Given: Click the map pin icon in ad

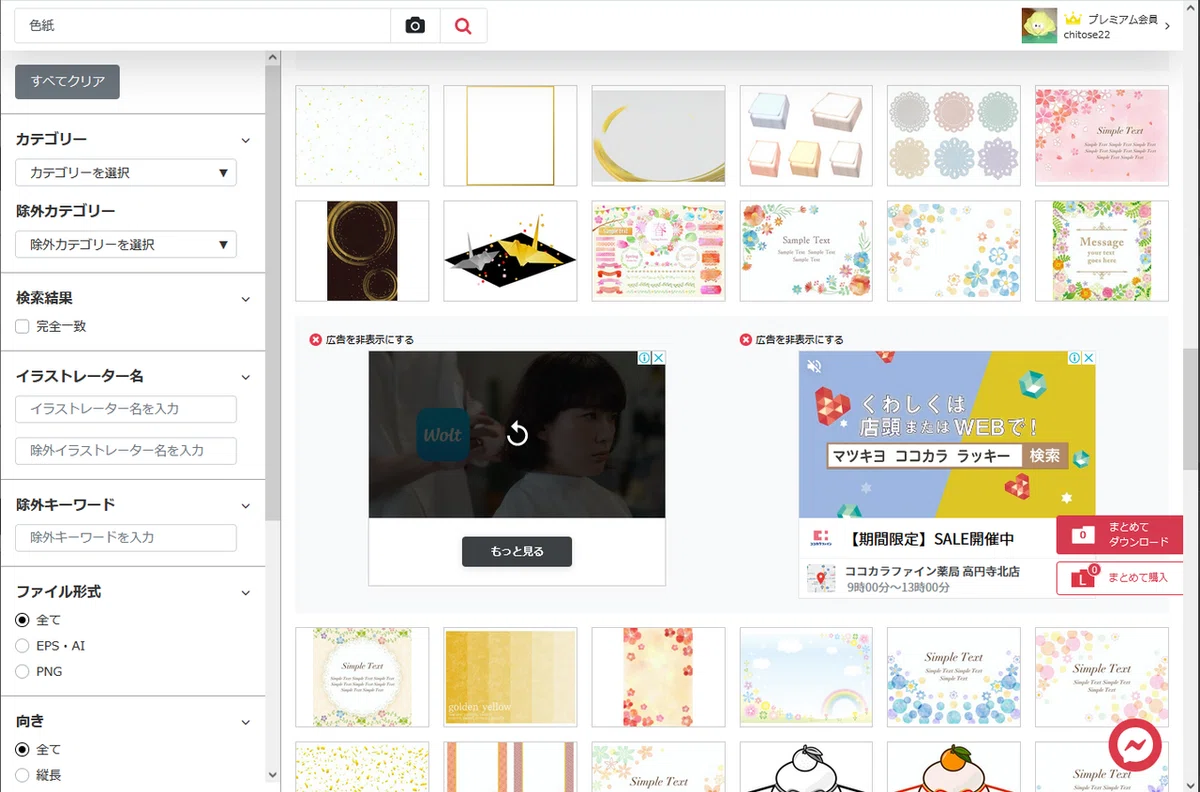Looking at the screenshot, I should tap(820, 577).
